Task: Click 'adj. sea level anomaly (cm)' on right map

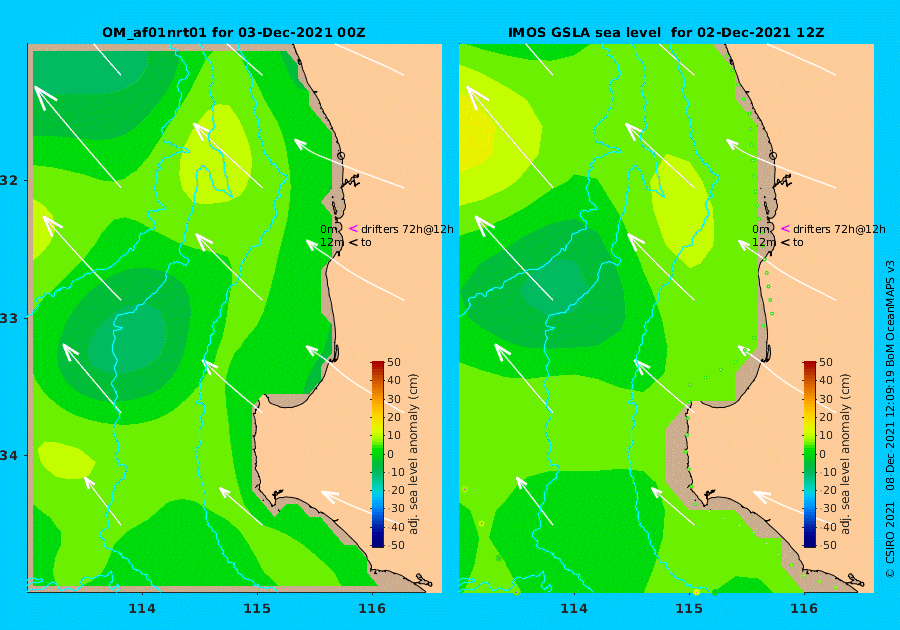Action: click(x=845, y=454)
